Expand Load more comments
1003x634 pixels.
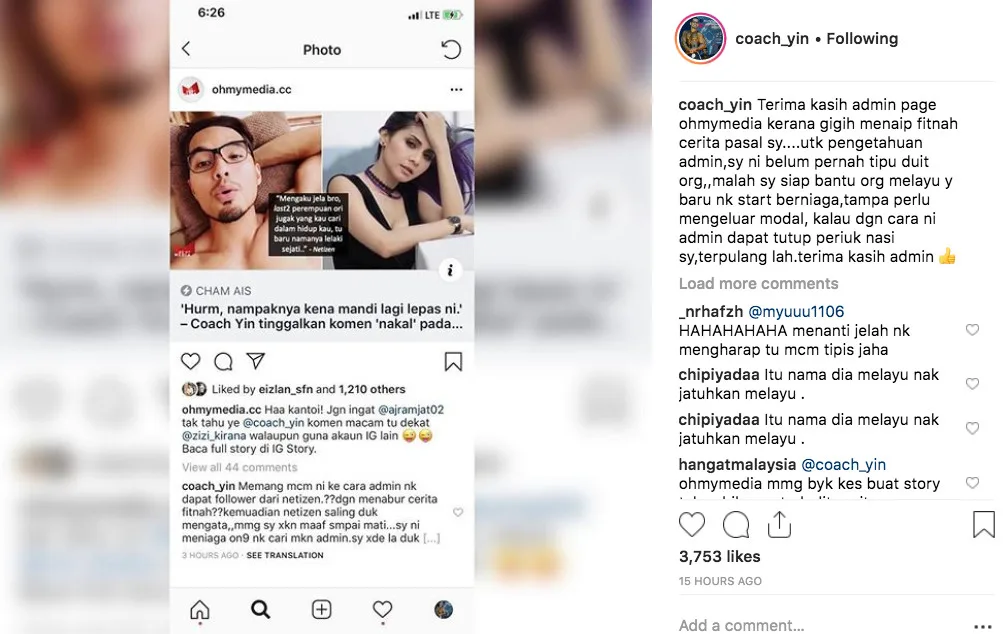[x=758, y=283]
